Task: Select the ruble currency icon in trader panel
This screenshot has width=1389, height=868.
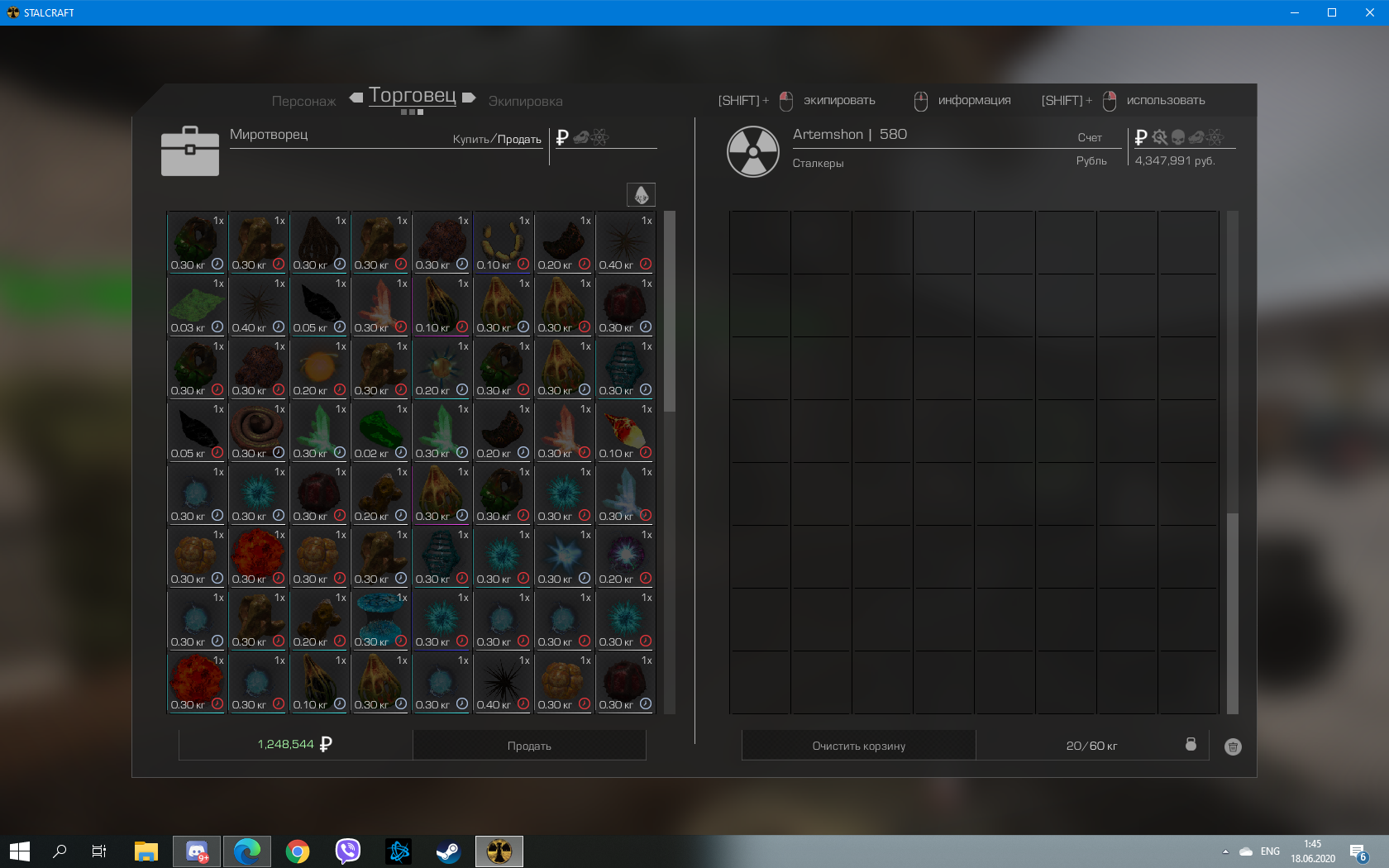Action: tap(562, 137)
